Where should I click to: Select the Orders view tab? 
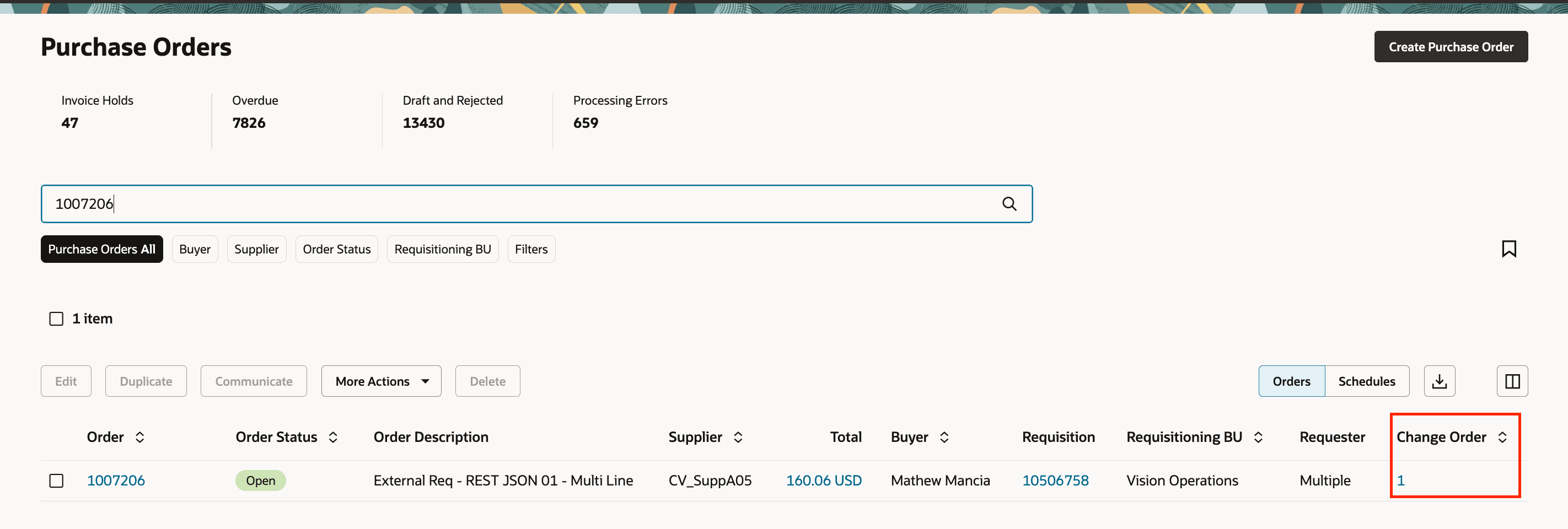click(1292, 381)
